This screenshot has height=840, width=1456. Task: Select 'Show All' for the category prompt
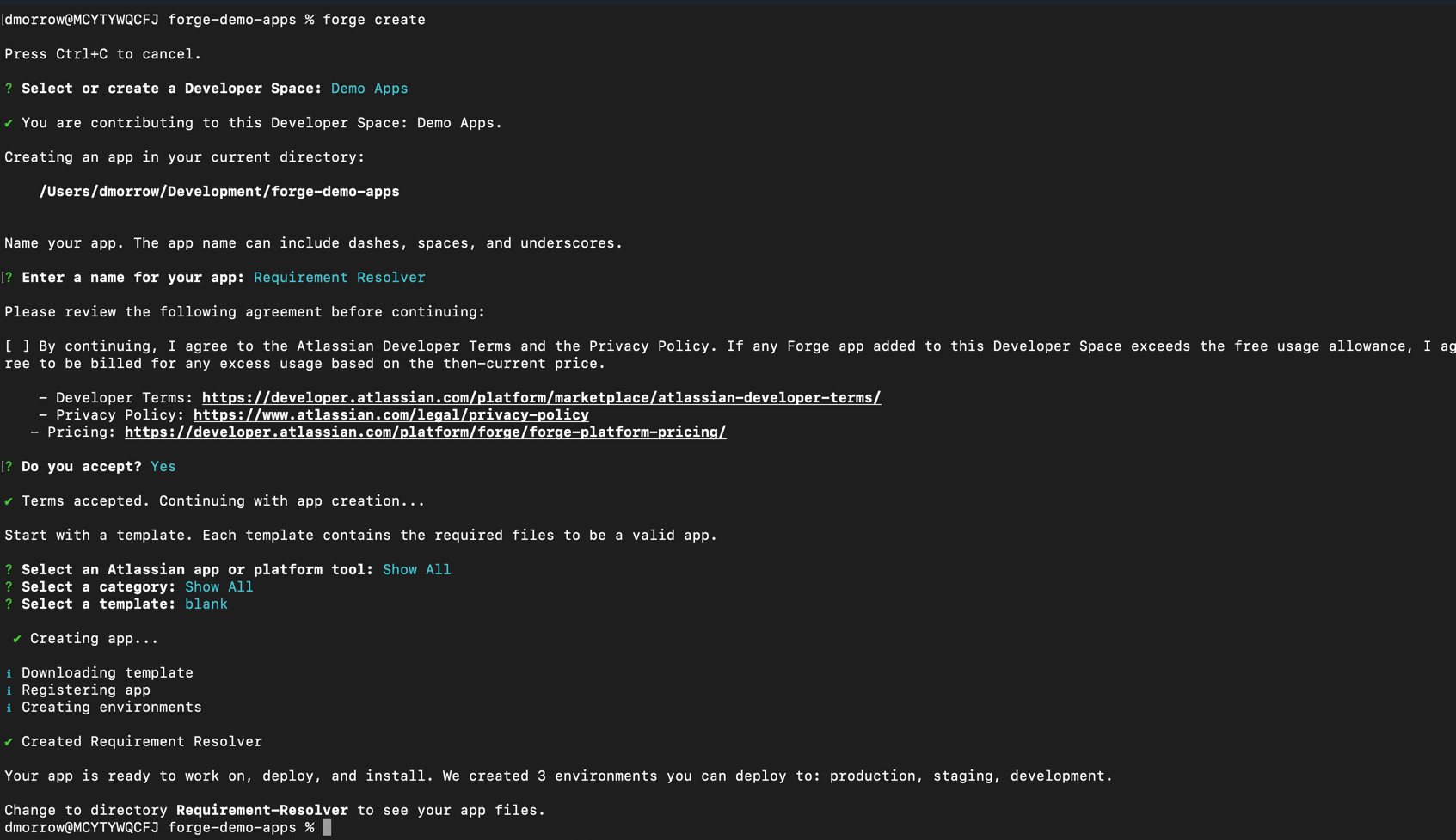[x=219, y=586]
